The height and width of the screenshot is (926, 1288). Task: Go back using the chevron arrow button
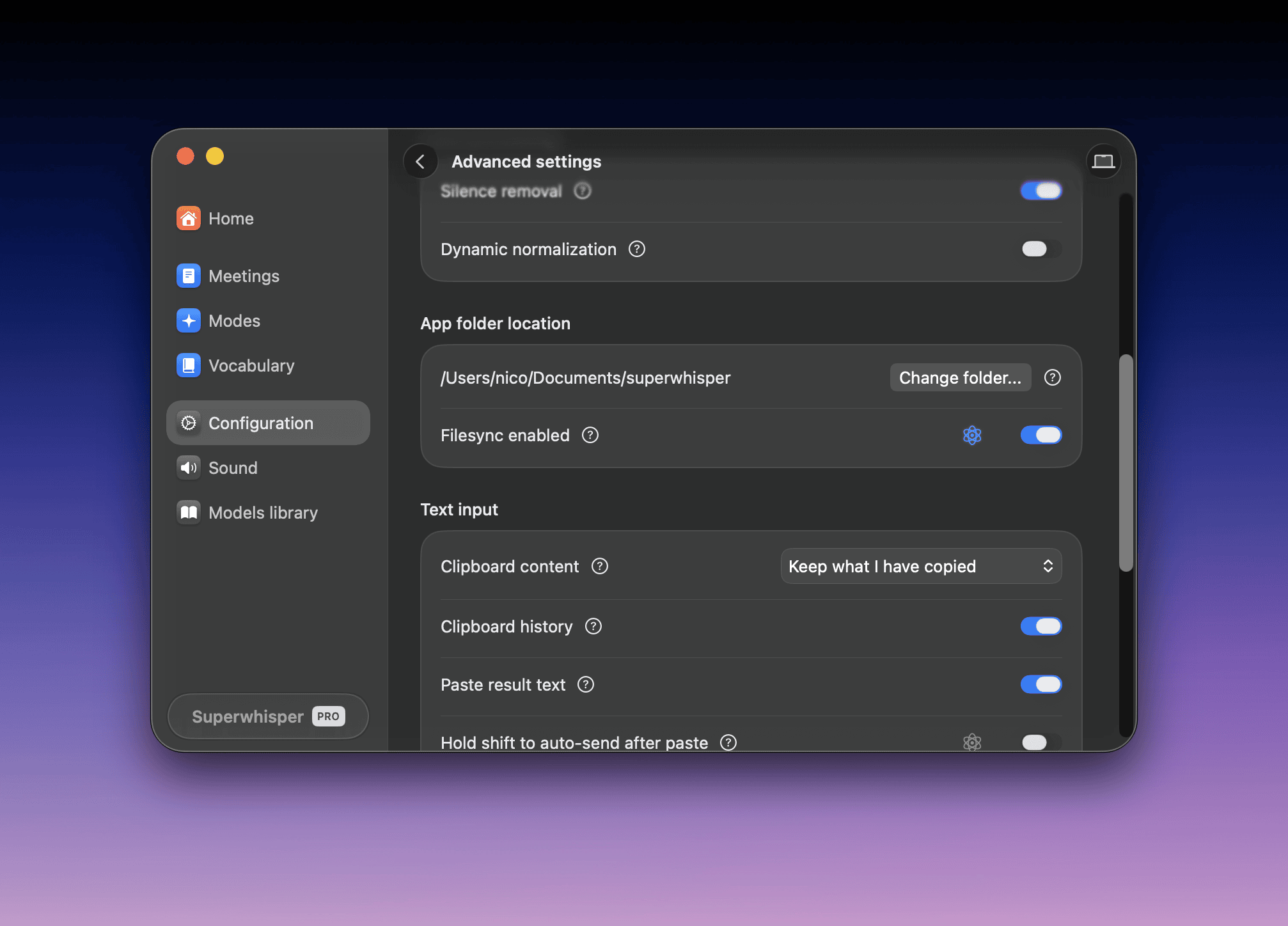pos(420,161)
